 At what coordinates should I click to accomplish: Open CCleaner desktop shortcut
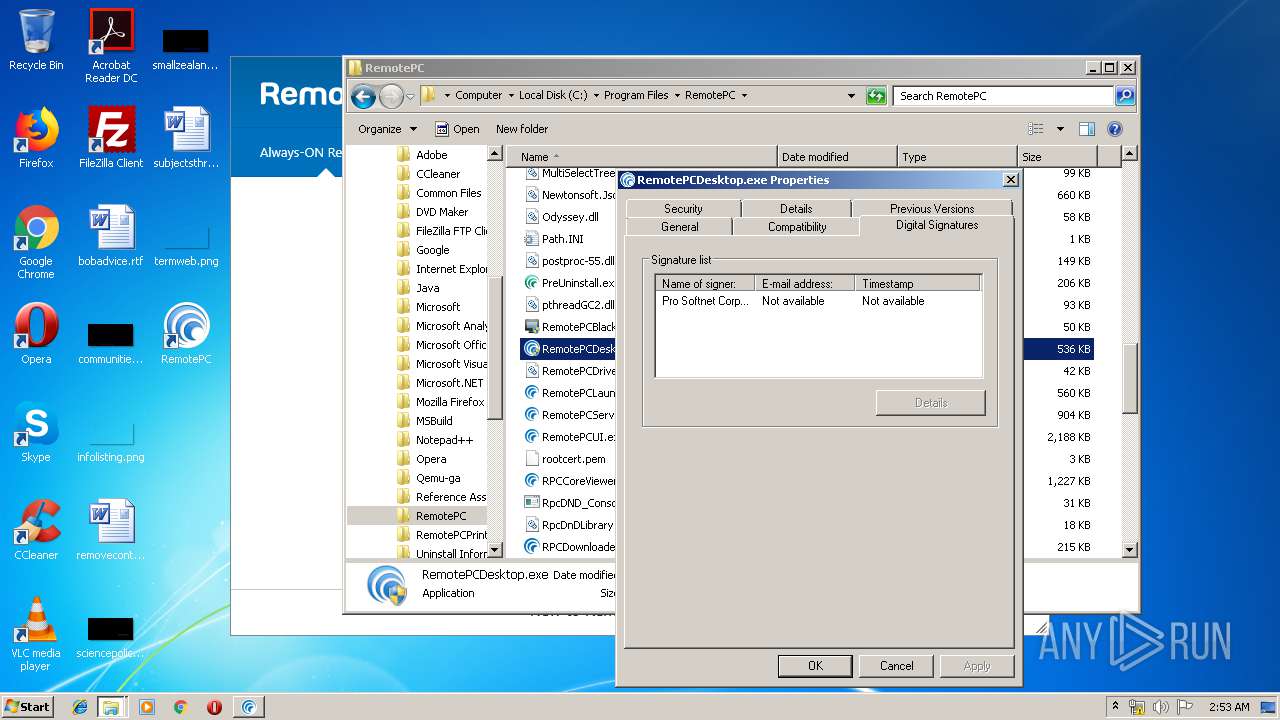(36, 530)
